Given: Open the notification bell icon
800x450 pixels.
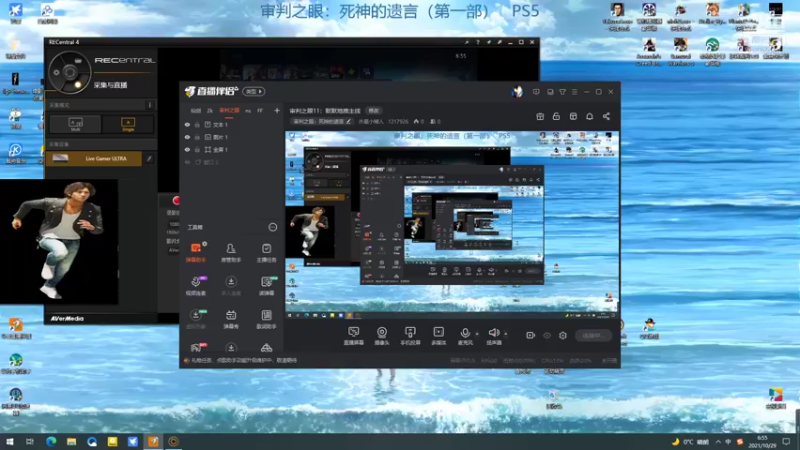Looking at the screenshot, I should 589,116.
